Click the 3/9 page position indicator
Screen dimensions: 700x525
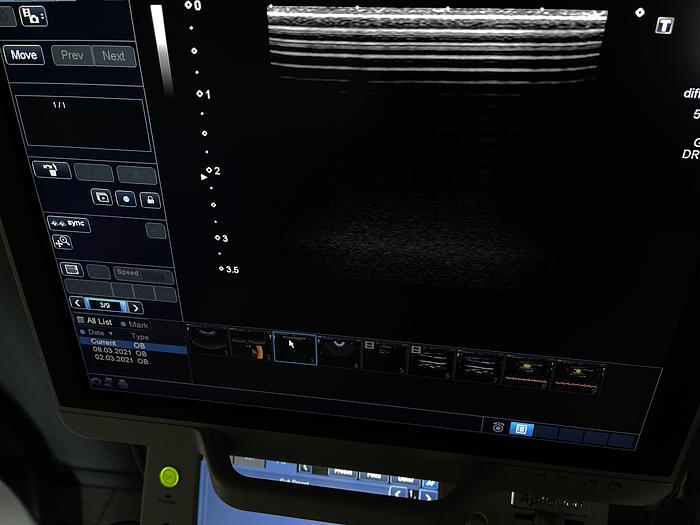click(x=106, y=306)
